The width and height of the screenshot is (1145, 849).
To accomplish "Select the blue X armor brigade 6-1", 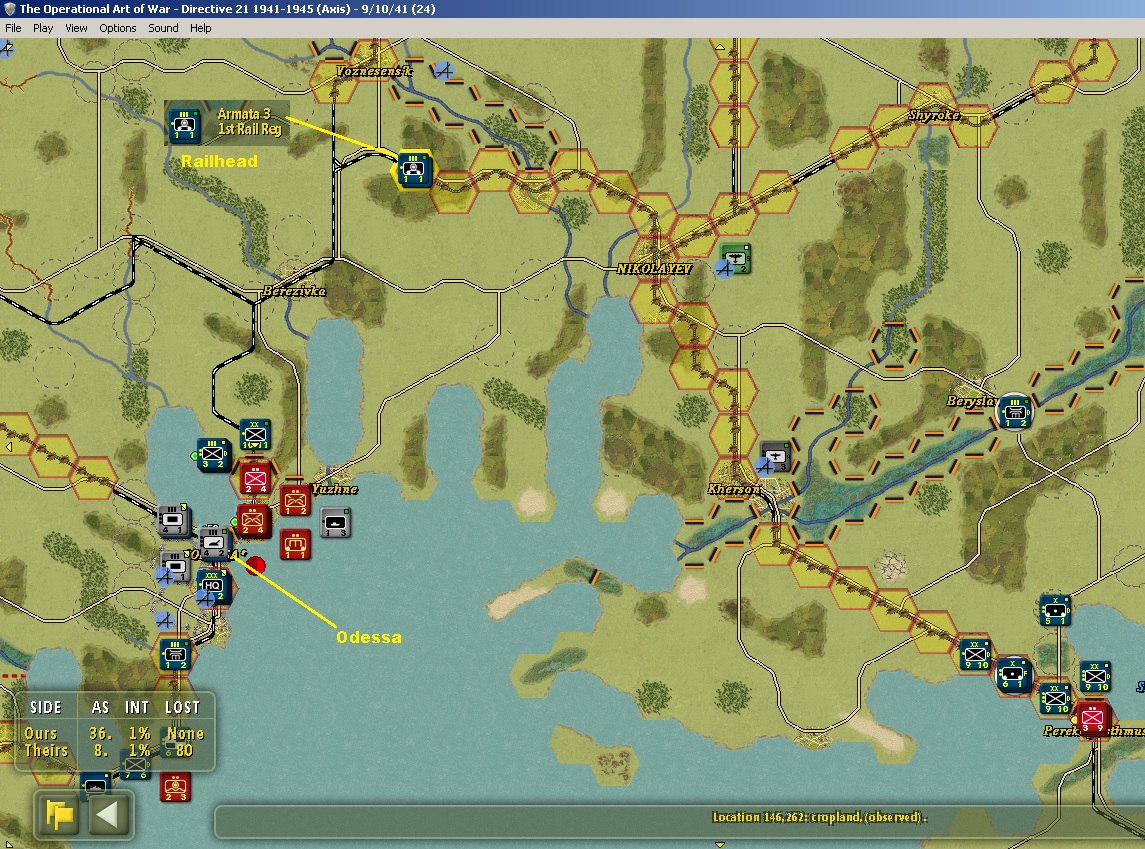I will click(1014, 674).
